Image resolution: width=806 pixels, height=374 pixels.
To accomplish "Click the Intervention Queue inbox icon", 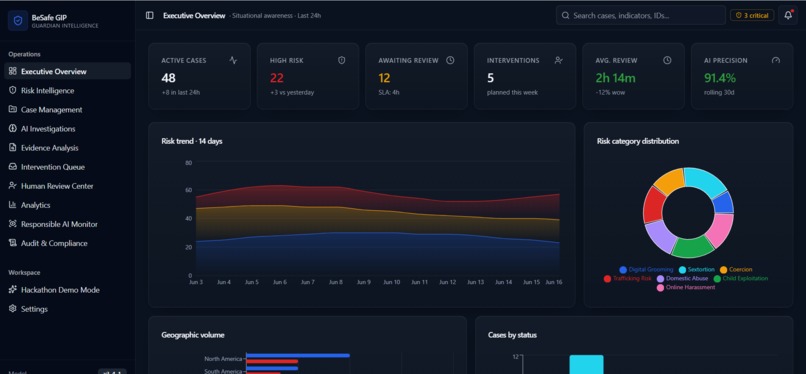I will pos(13,167).
